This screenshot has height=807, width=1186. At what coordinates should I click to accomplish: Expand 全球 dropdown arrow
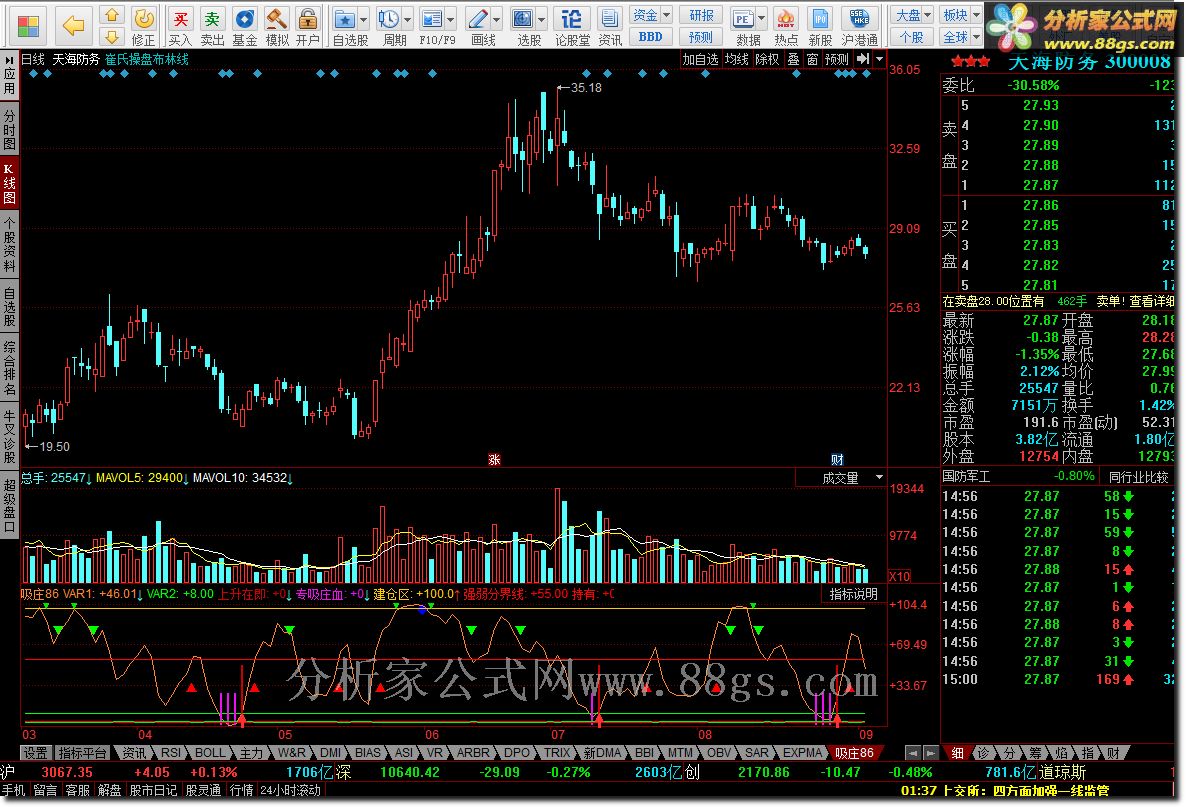pyautogui.click(x=976, y=36)
